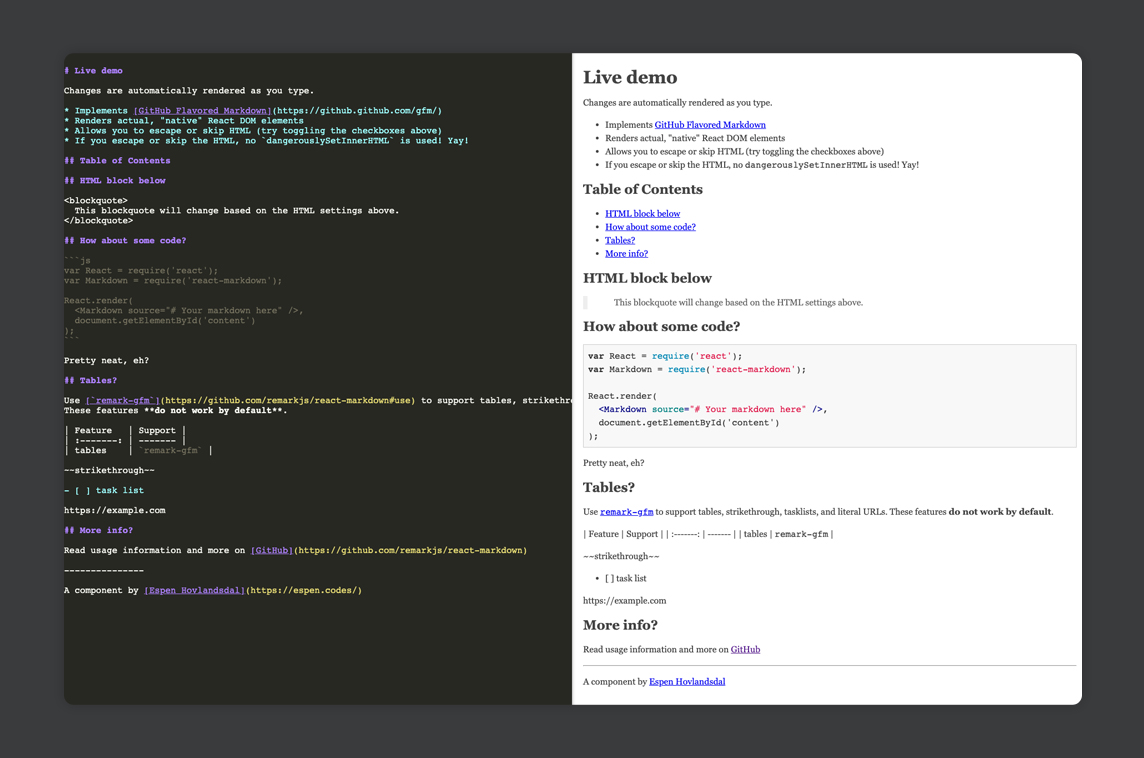Viewport: 1144px width, 758px height.
Task: Click '## More info?' heading in editor
Action: click(x=98, y=530)
